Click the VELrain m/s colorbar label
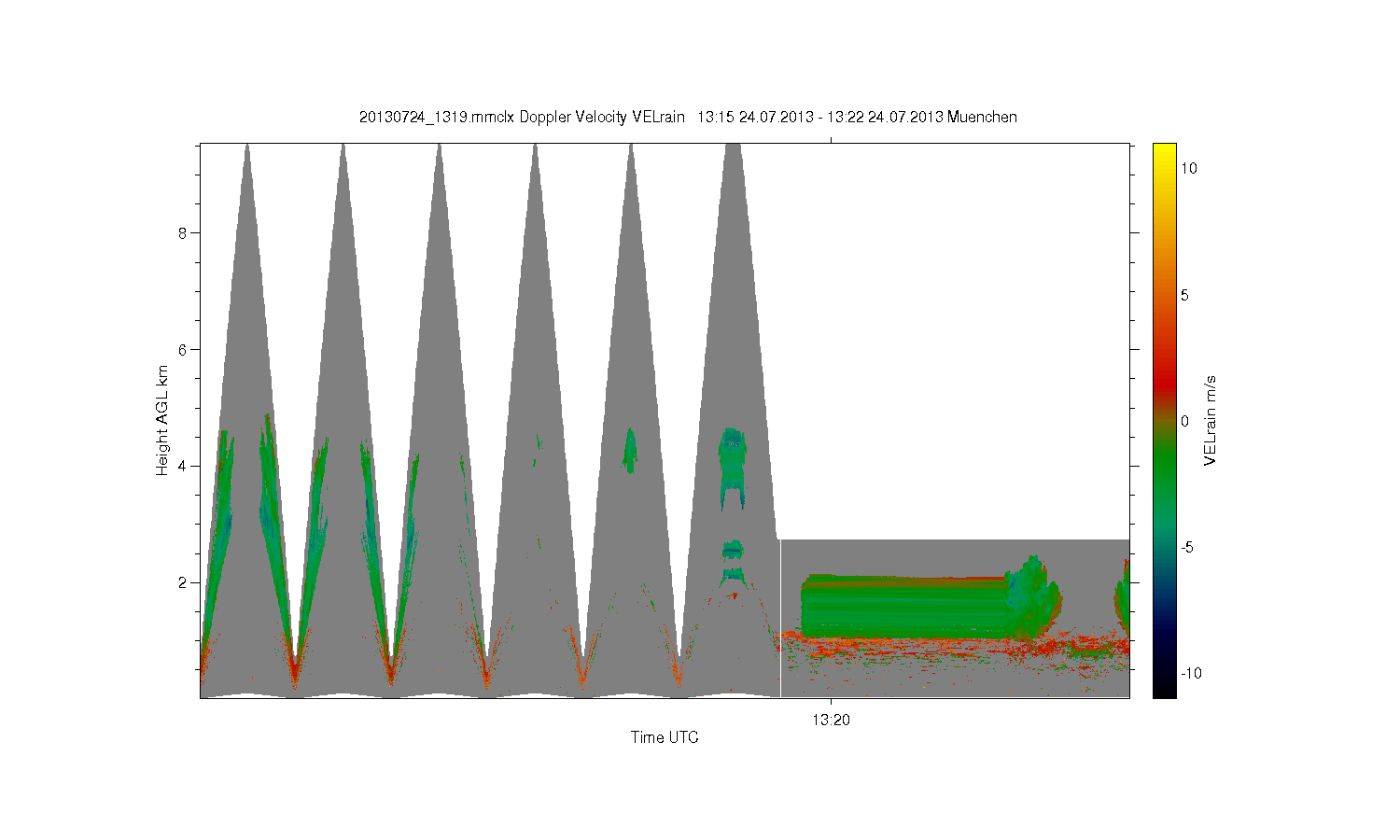The height and width of the screenshot is (840, 1400). (x=1210, y=421)
